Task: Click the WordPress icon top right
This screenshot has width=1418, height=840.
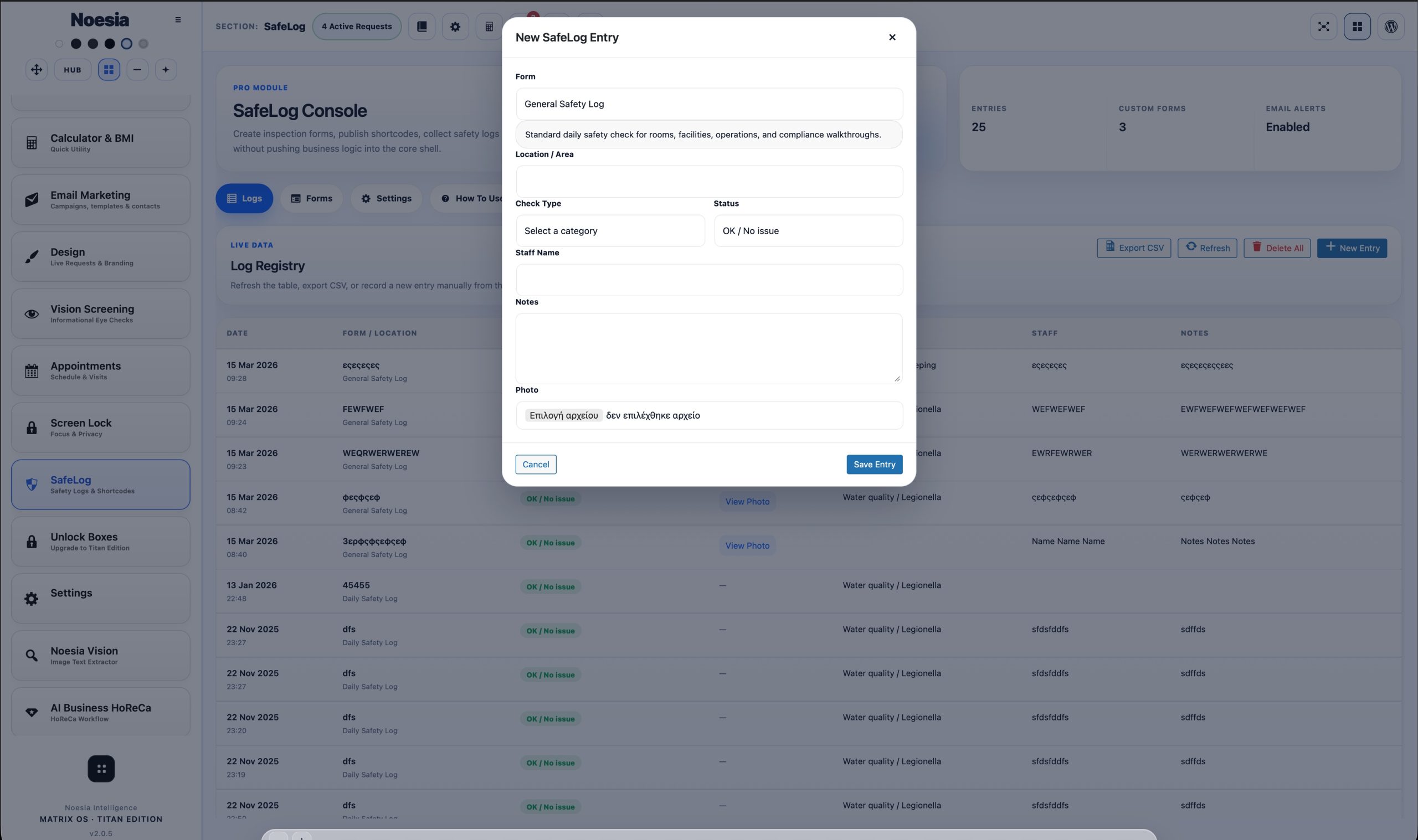Action: click(1391, 27)
